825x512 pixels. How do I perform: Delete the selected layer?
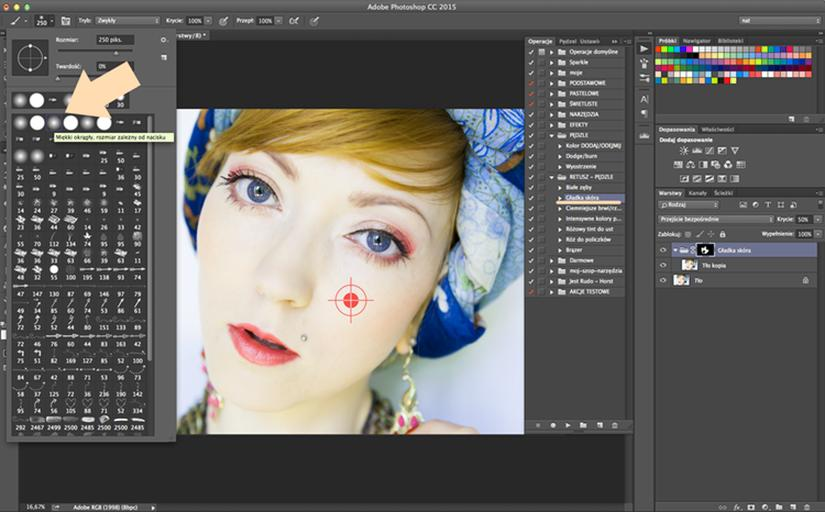pyautogui.click(x=807, y=507)
